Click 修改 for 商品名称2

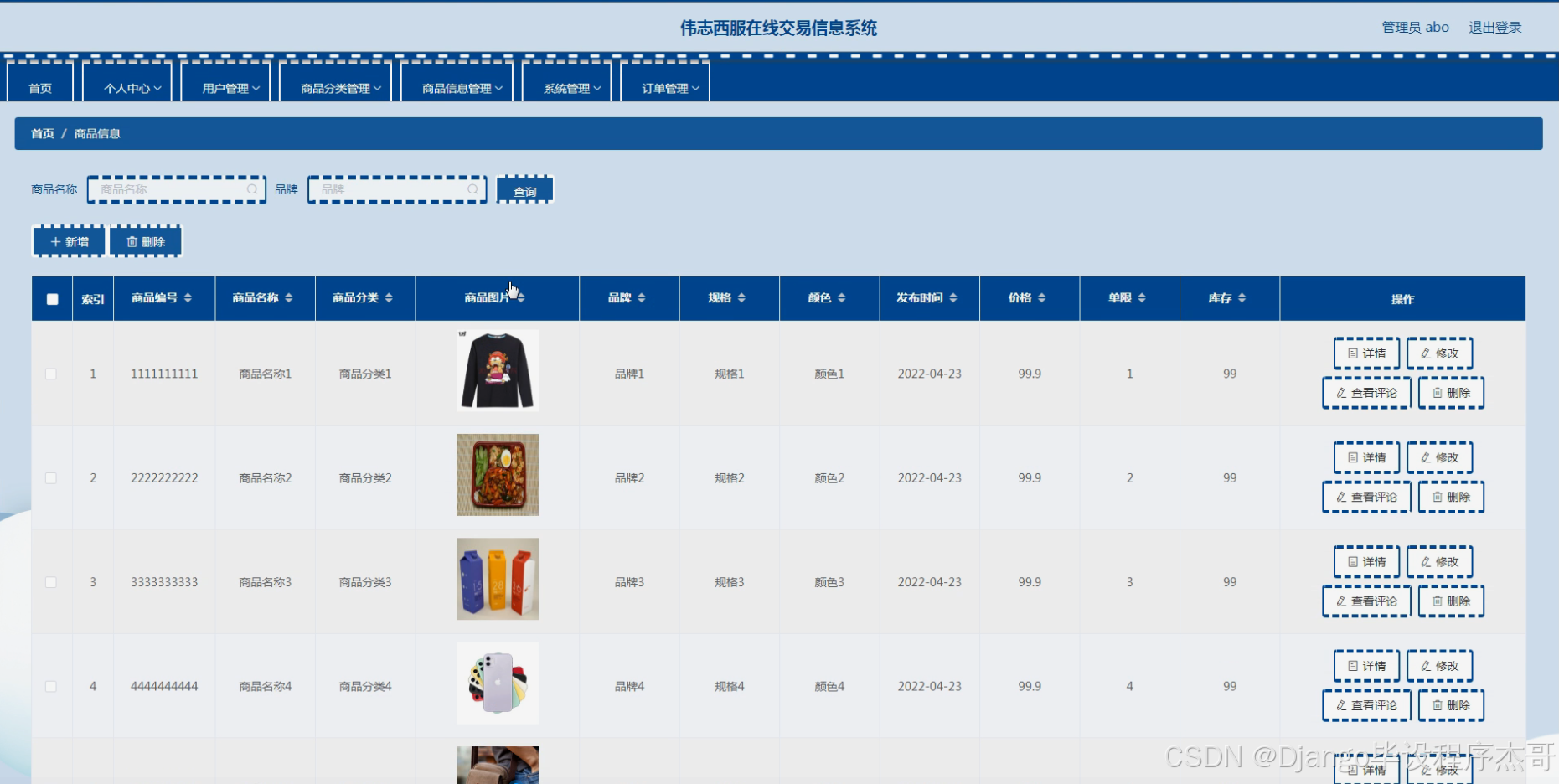pyautogui.click(x=1439, y=457)
